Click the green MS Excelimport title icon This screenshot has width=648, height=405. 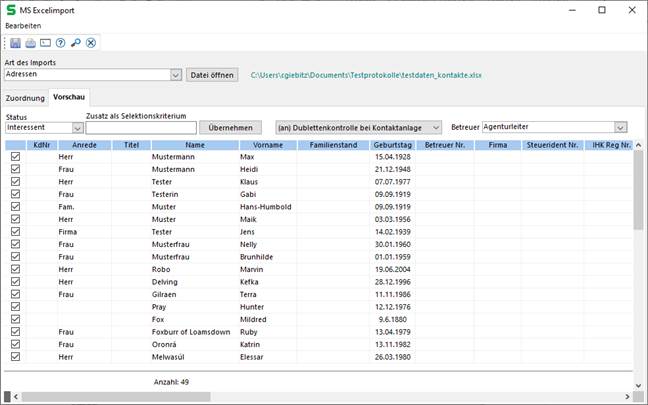pyautogui.click(x=11, y=10)
